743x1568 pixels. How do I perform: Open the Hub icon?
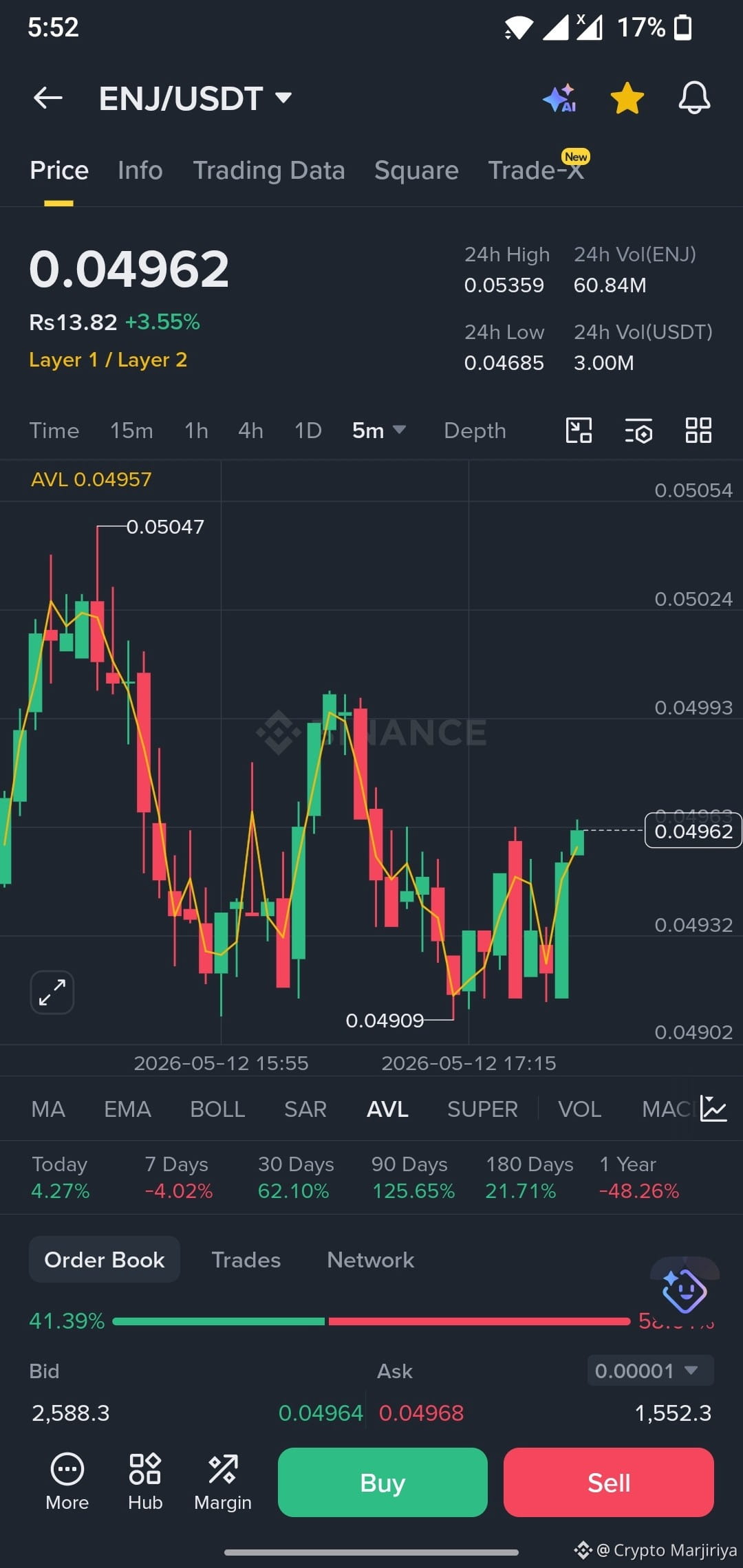click(x=145, y=1482)
